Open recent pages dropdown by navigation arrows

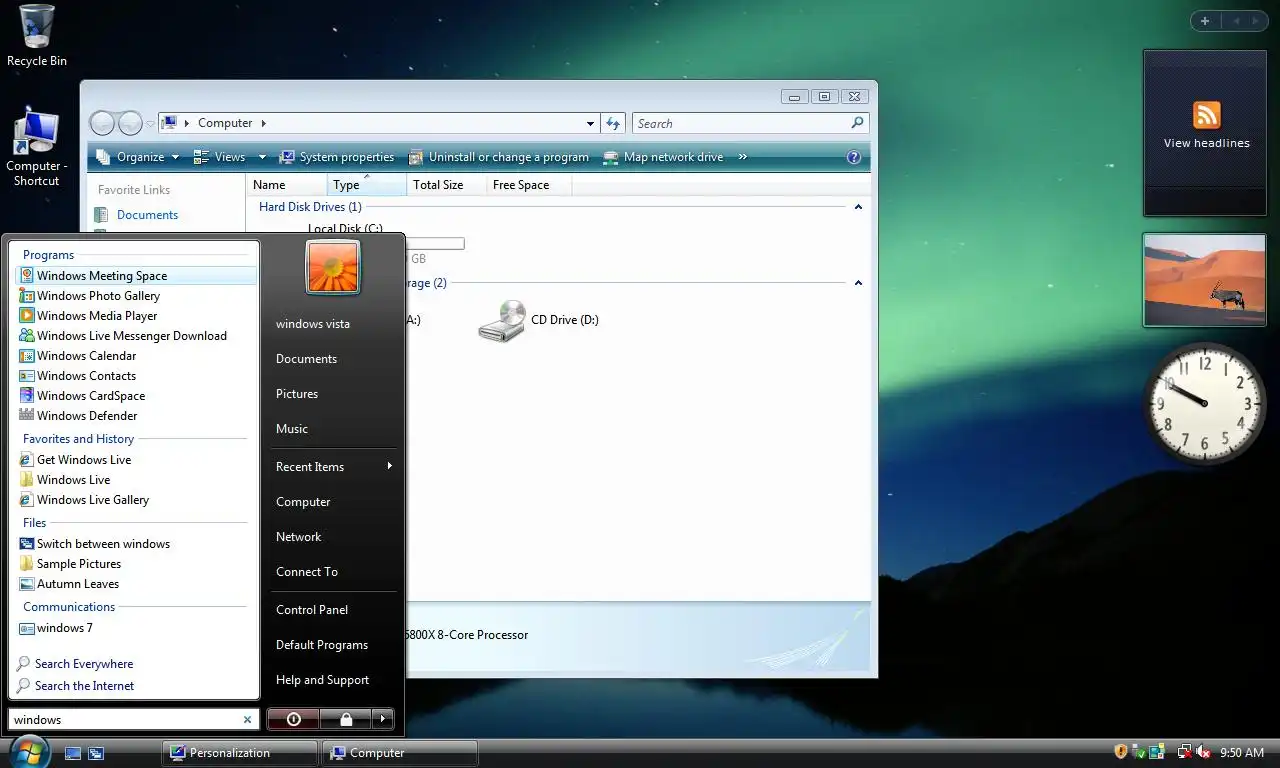pyautogui.click(x=150, y=124)
